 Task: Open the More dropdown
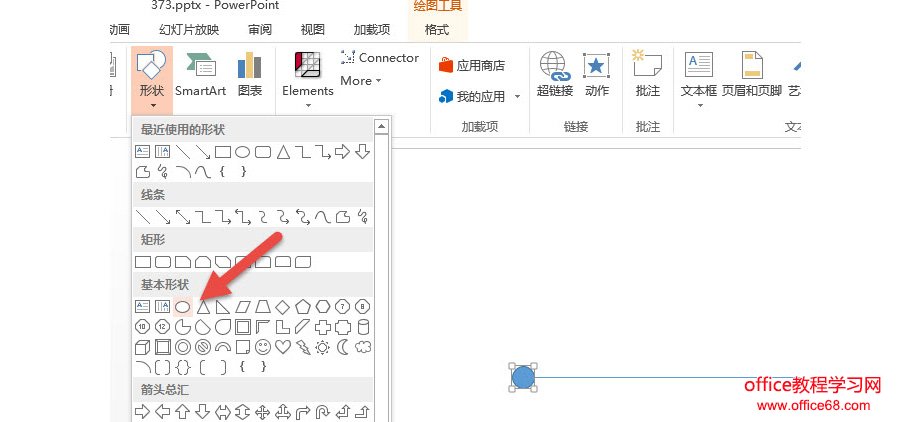pos(361,81)
